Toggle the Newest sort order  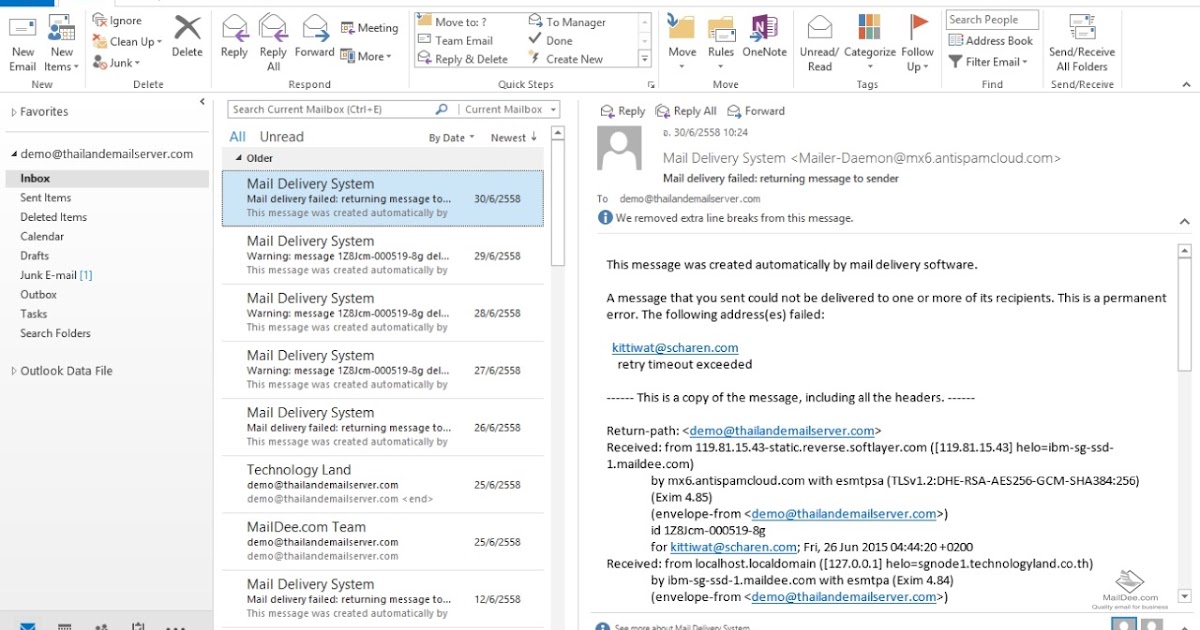(513, 138)
